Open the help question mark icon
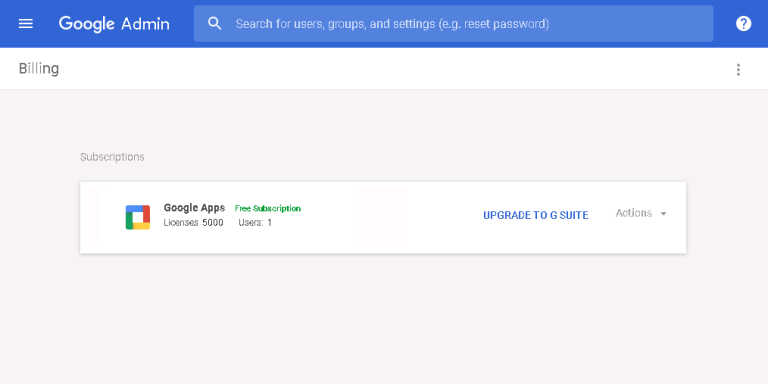The width and height of the screenshot is (768, 384). pyautogui.click(x=743, y=24)
